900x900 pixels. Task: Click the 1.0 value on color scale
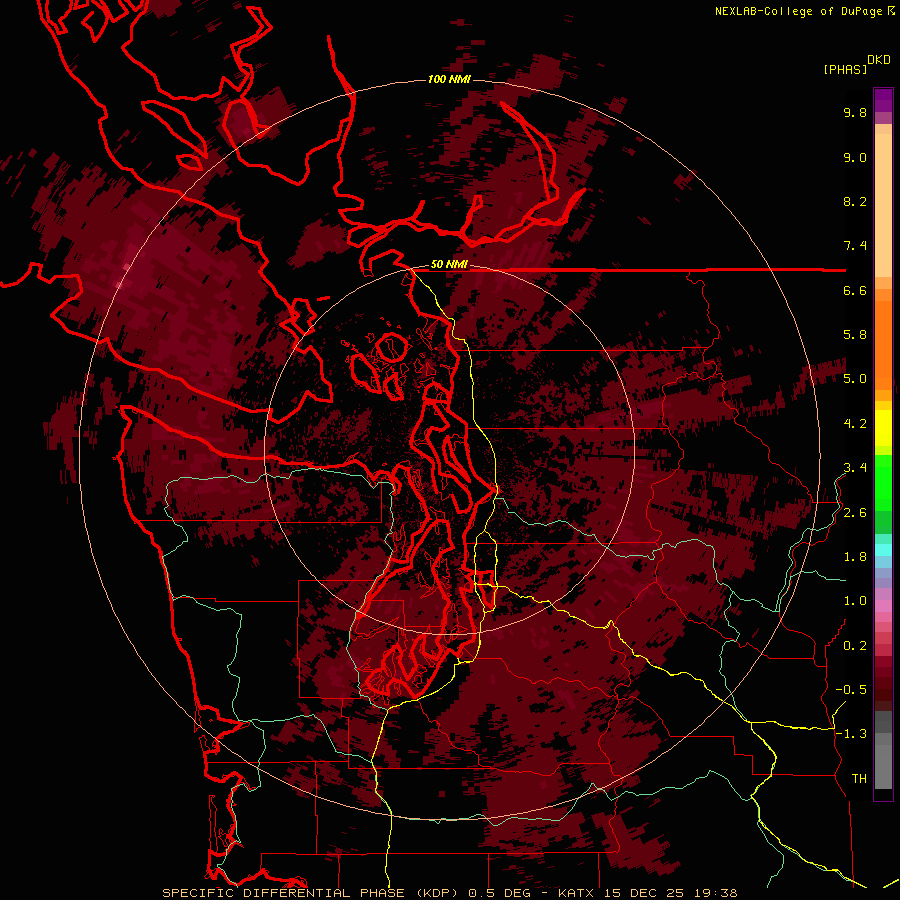pyautogui.click(x=855, y=601)
